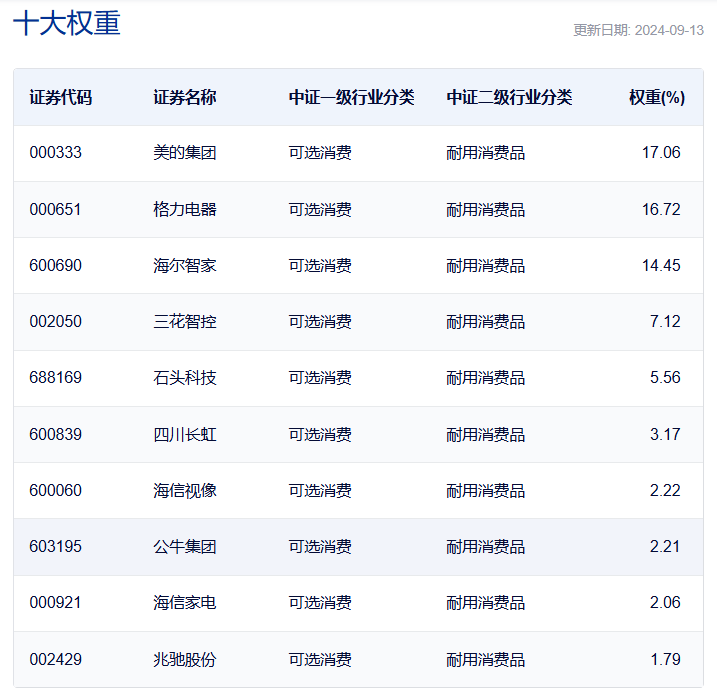Click 可选消费 in the 美的集团 row
This screenshot has width=717, height=700.
click(x=320, y=152)
